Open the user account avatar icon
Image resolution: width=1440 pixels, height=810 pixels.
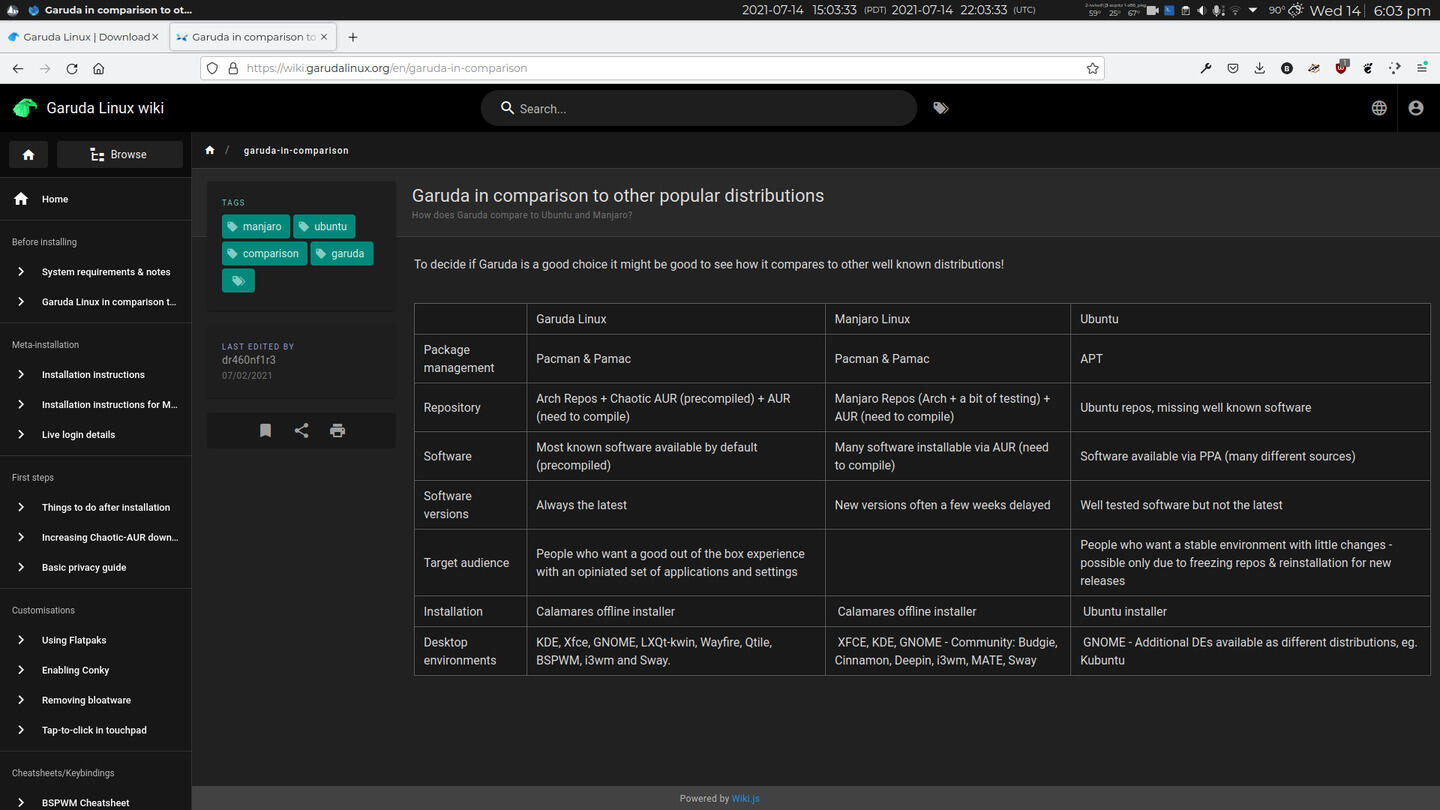pyautogui.click(x=1416, y=108)
